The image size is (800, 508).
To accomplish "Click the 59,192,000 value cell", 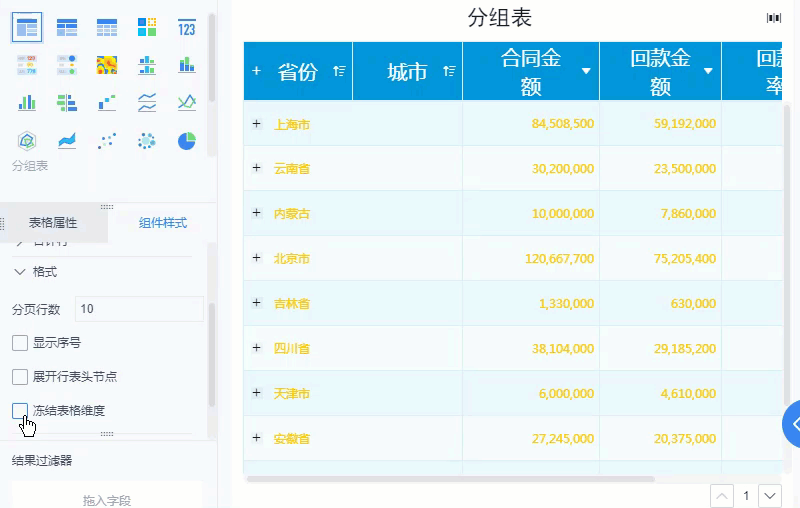I will tap(685, 124).
